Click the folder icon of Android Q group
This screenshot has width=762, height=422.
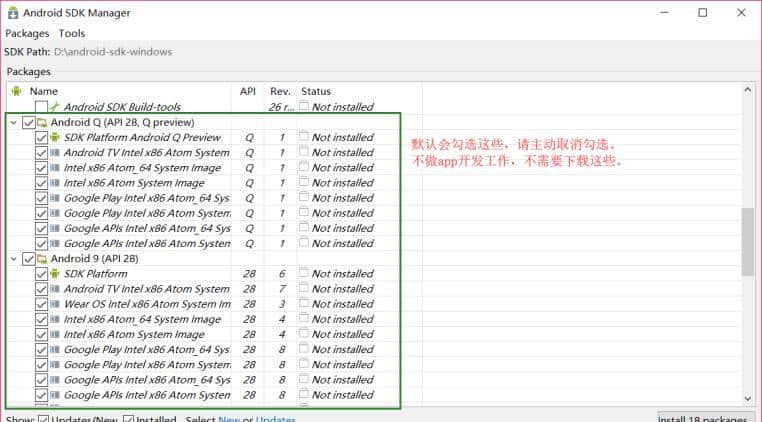click(x=42, y=123)
